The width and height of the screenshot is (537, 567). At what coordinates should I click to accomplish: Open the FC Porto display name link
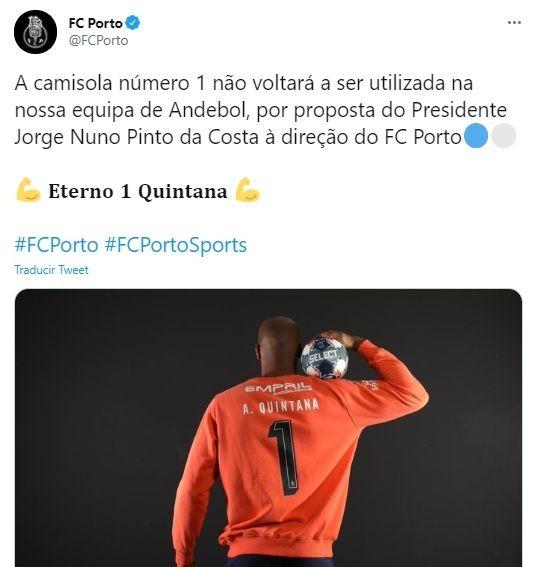[95, 24]
